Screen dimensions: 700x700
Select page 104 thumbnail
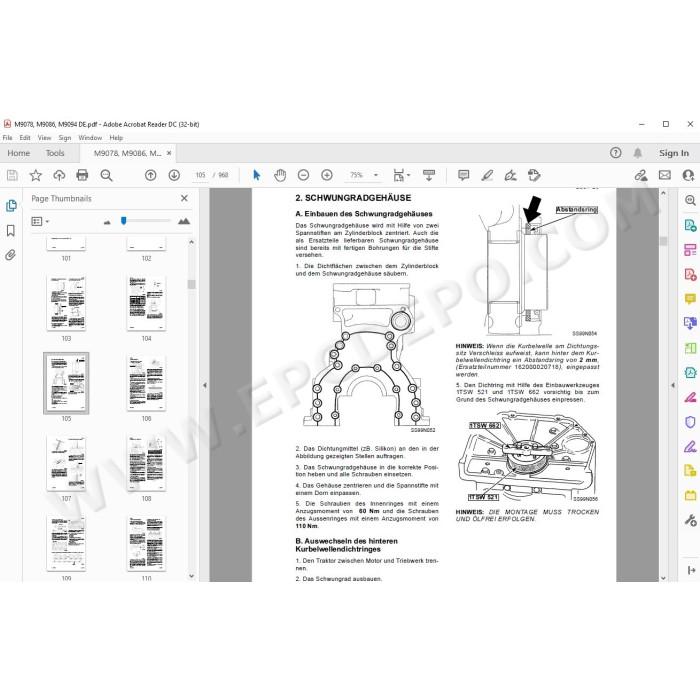(x=146, y=303)
